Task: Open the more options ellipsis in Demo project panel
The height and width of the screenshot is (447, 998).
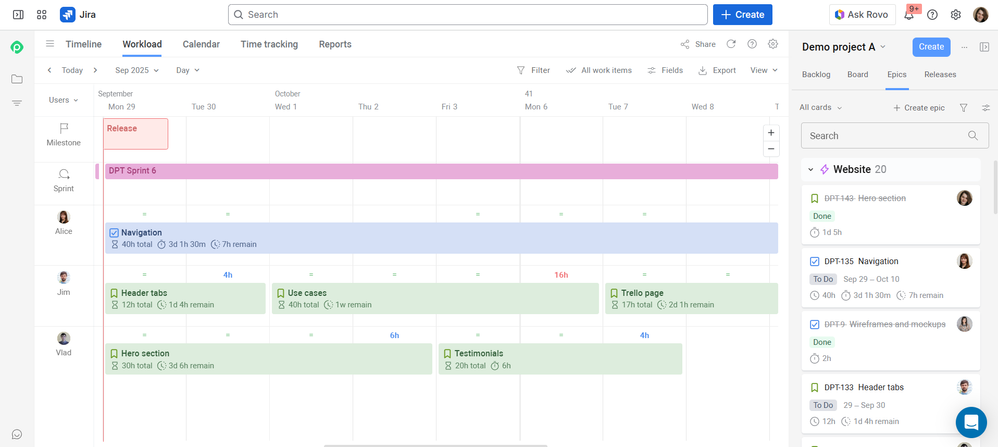Action: coord(964,47)
